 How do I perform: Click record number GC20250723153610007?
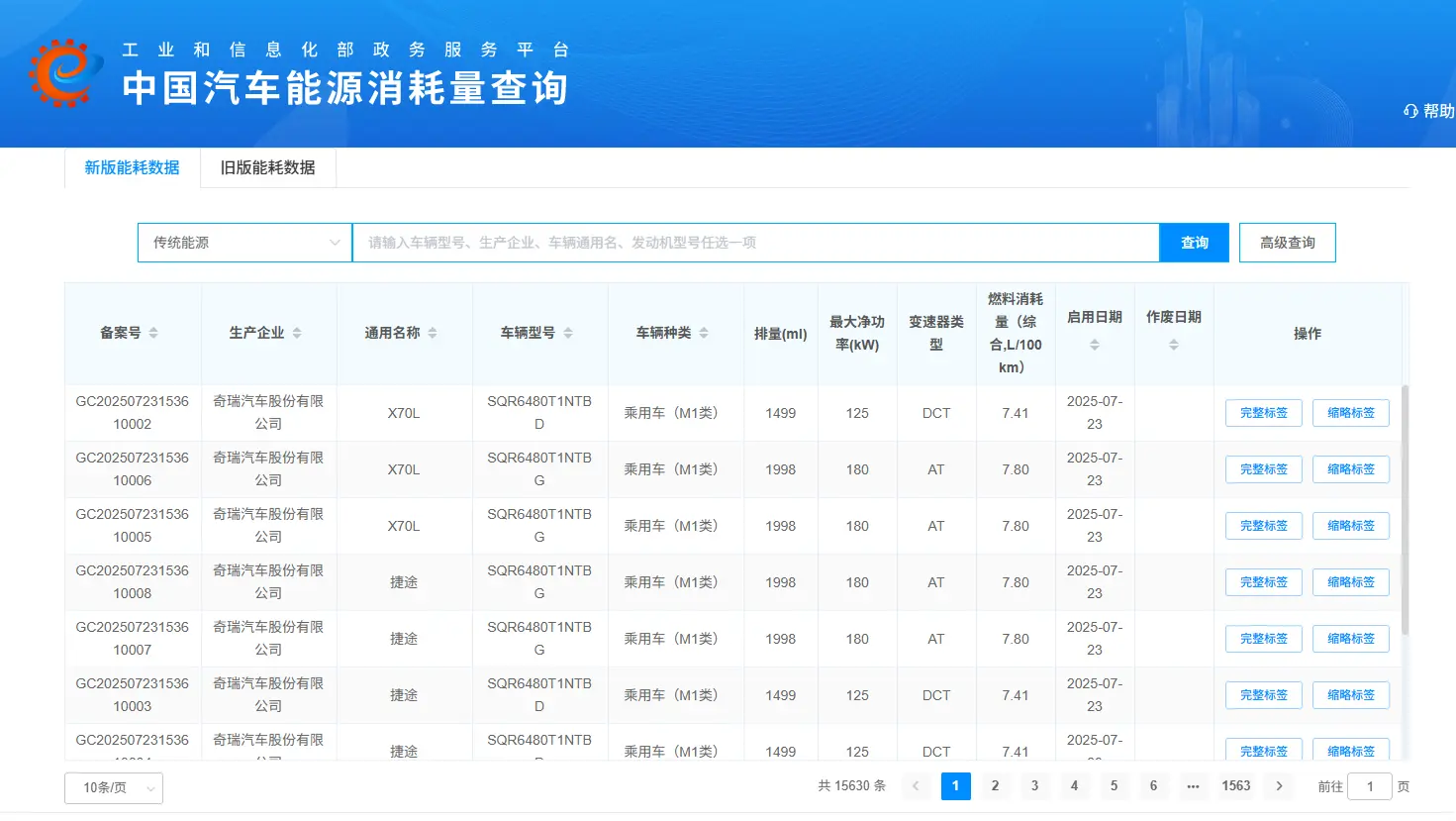[x=133, y=639]
